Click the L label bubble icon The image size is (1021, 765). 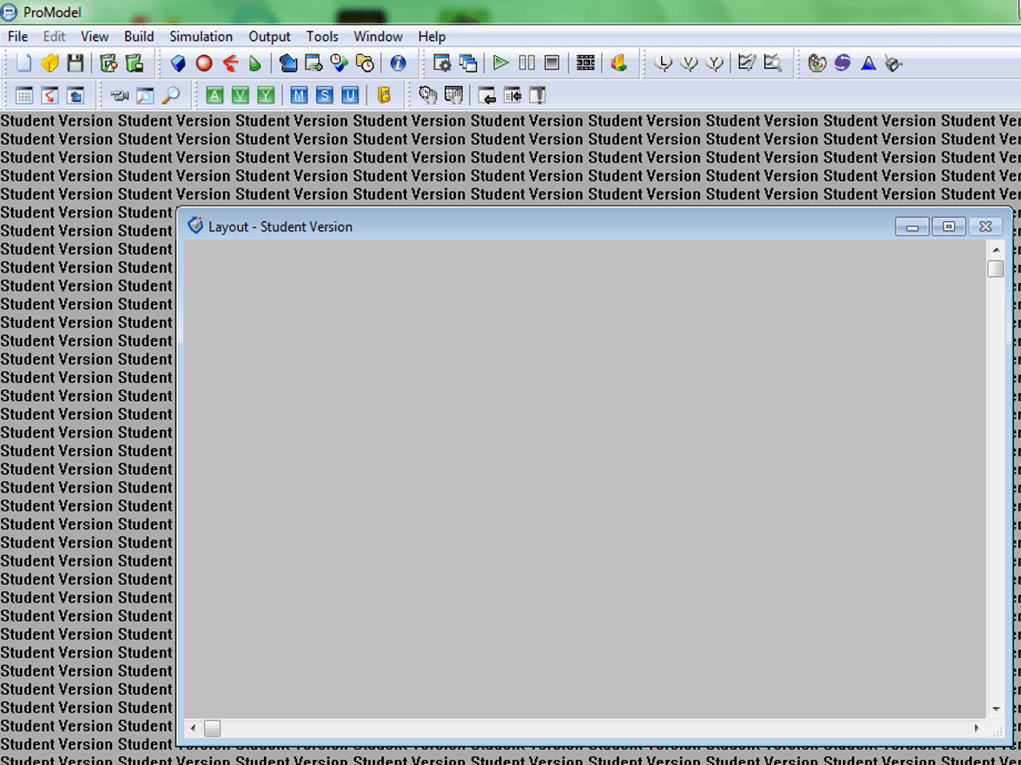point(663,63)
